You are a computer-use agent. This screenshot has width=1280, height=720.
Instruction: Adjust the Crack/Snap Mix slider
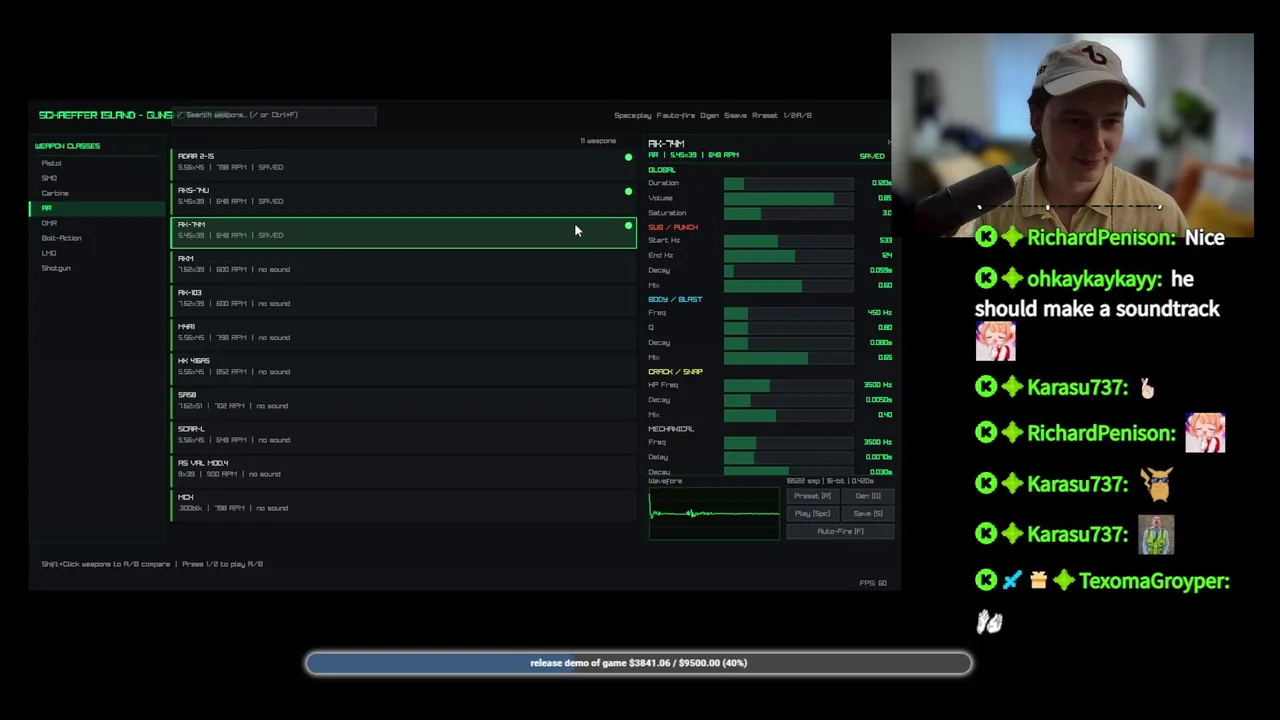[x=788, y=415]
